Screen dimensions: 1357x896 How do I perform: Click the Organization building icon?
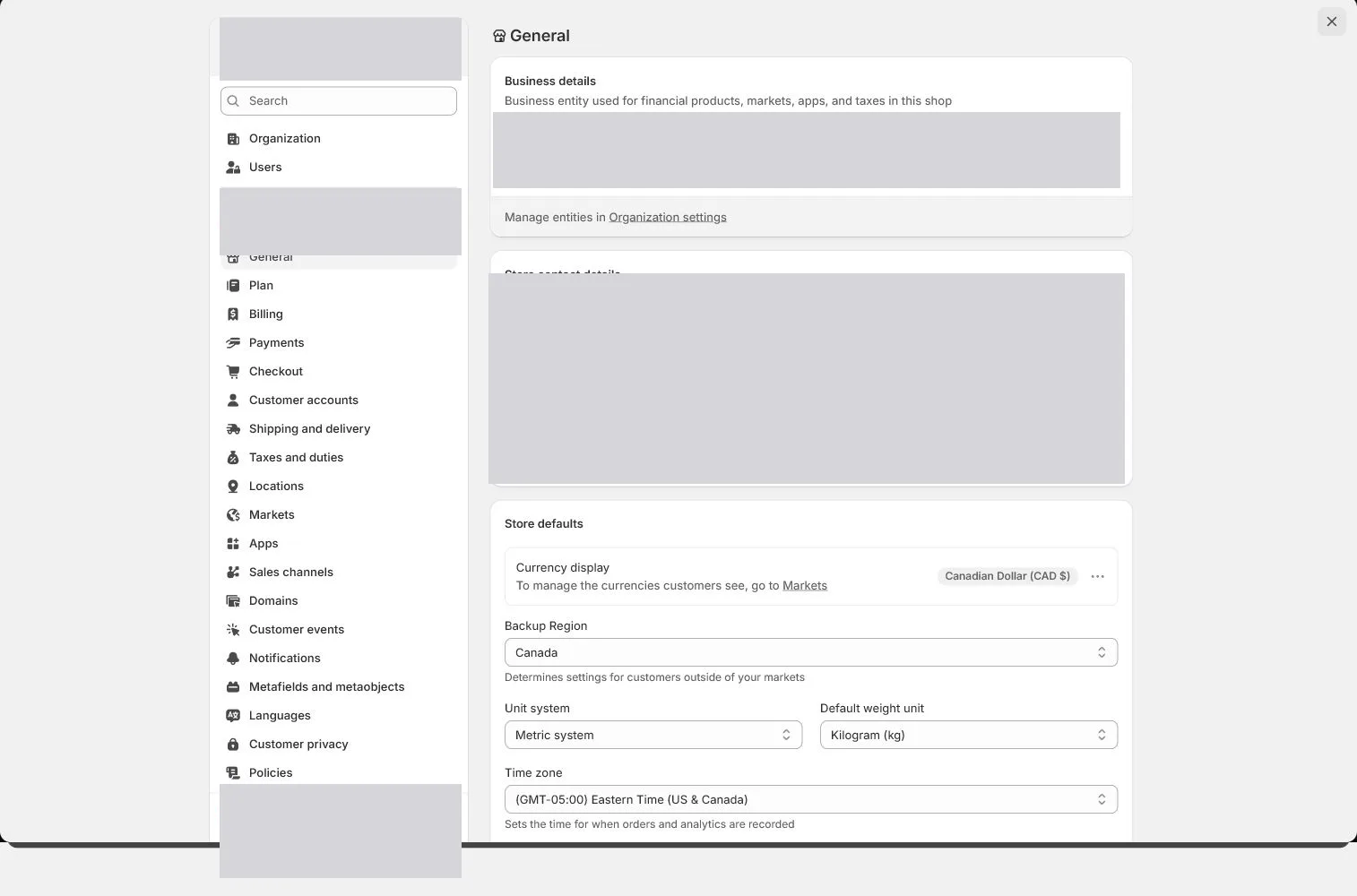click(233, 139)
